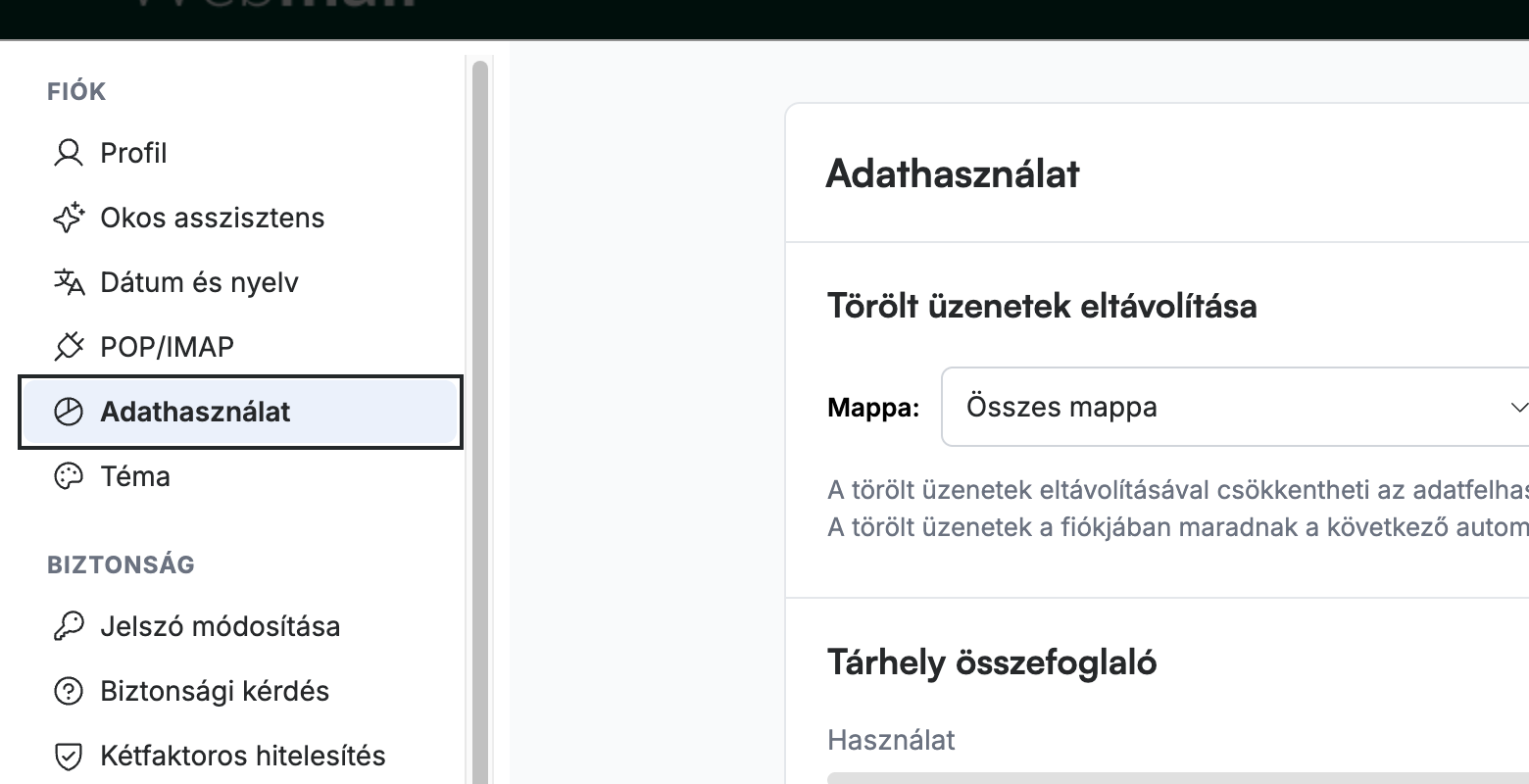Open the Biztonsági kérdés page

tap(240, 691)
